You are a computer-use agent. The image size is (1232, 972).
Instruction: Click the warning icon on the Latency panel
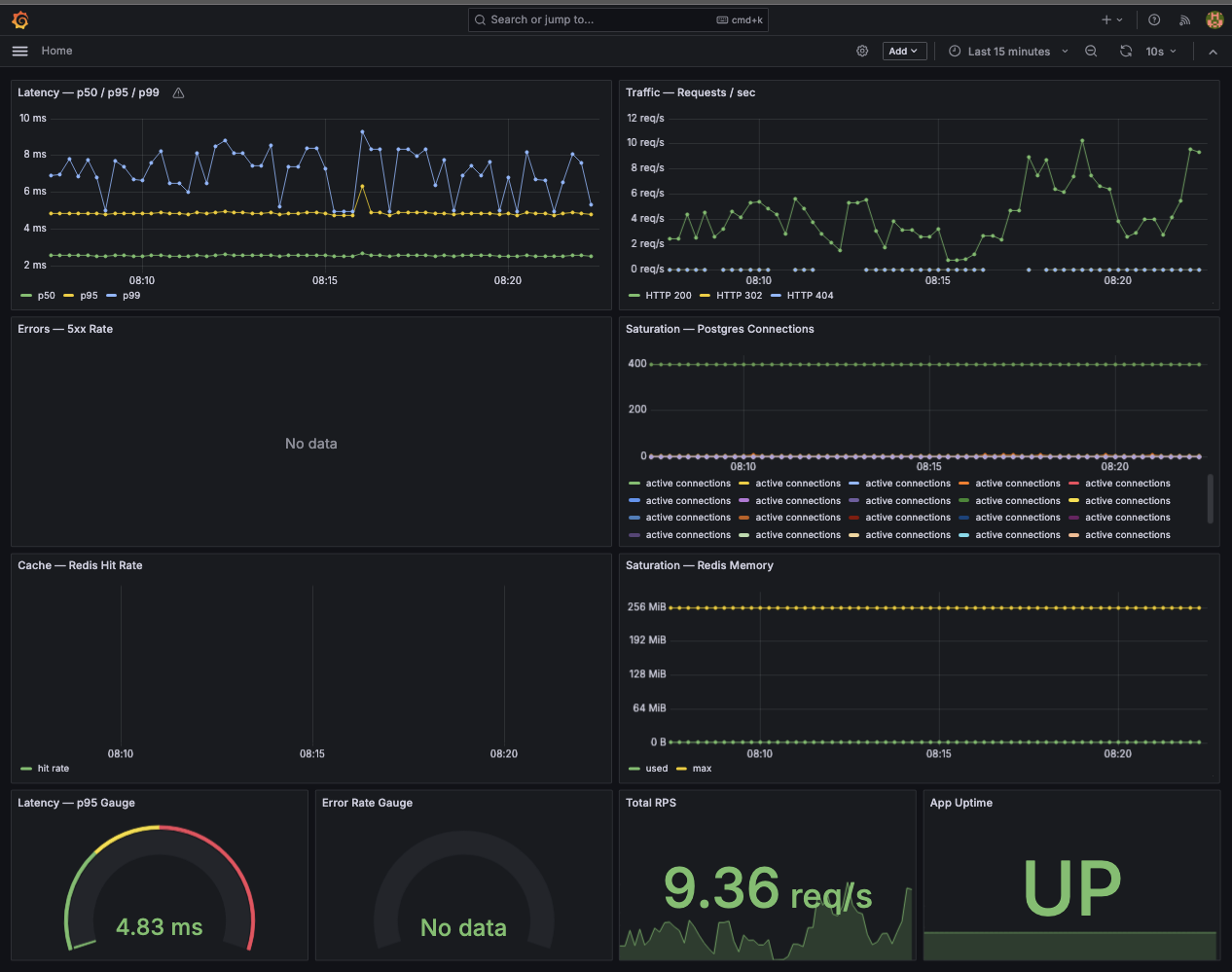[x=178, y=93]
